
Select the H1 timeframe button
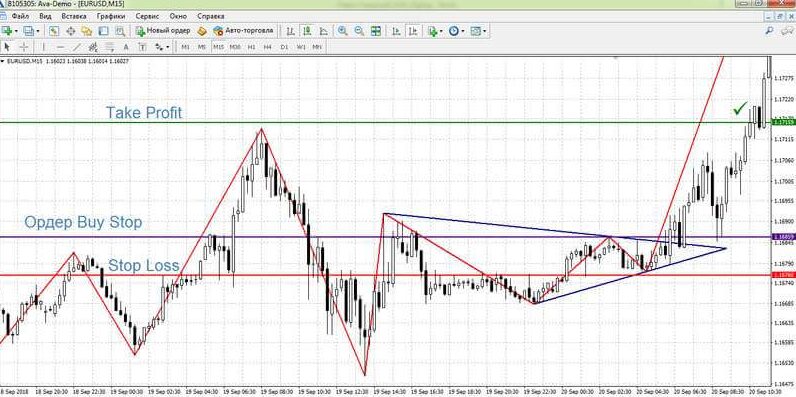[x=251, y=47]
